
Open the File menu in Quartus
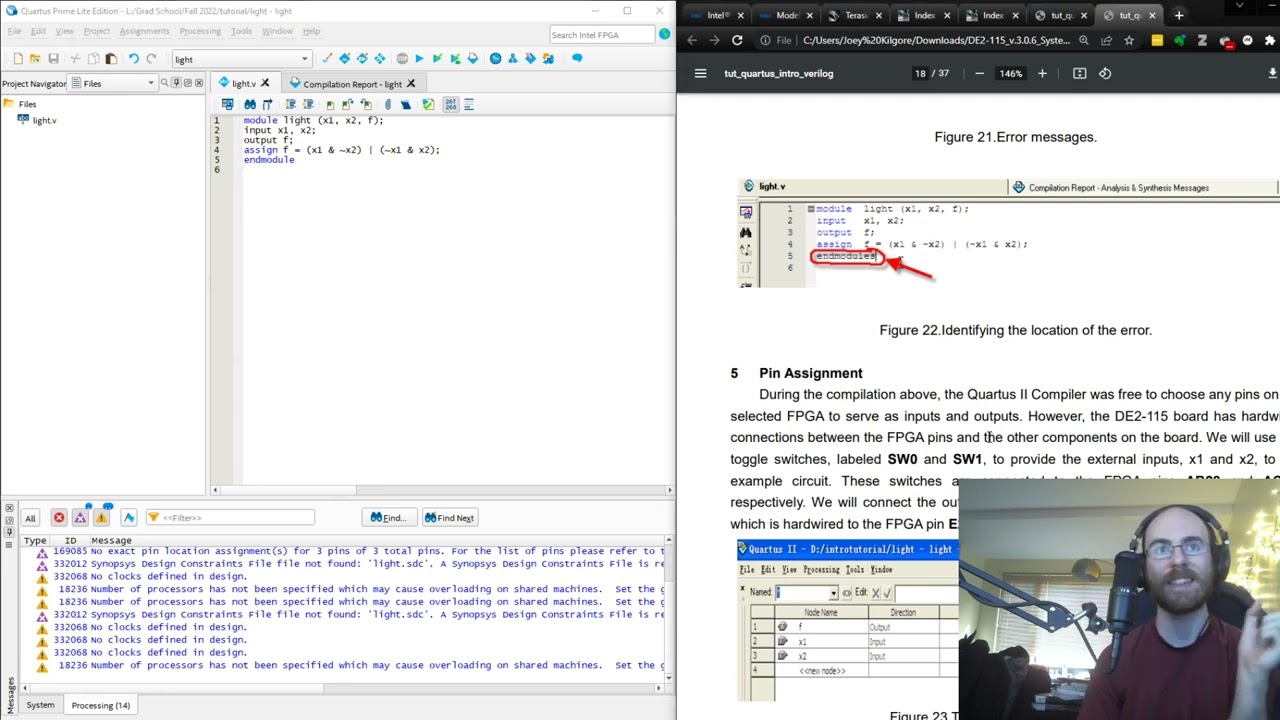pyautogui.click(x=14, y=32)
